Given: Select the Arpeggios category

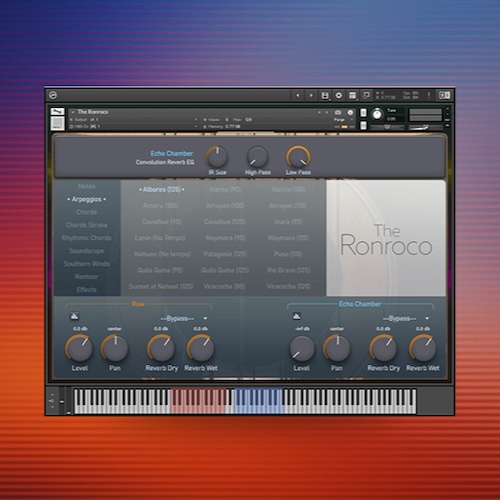Looking at the screenshot, I should [x=87, y=199].
